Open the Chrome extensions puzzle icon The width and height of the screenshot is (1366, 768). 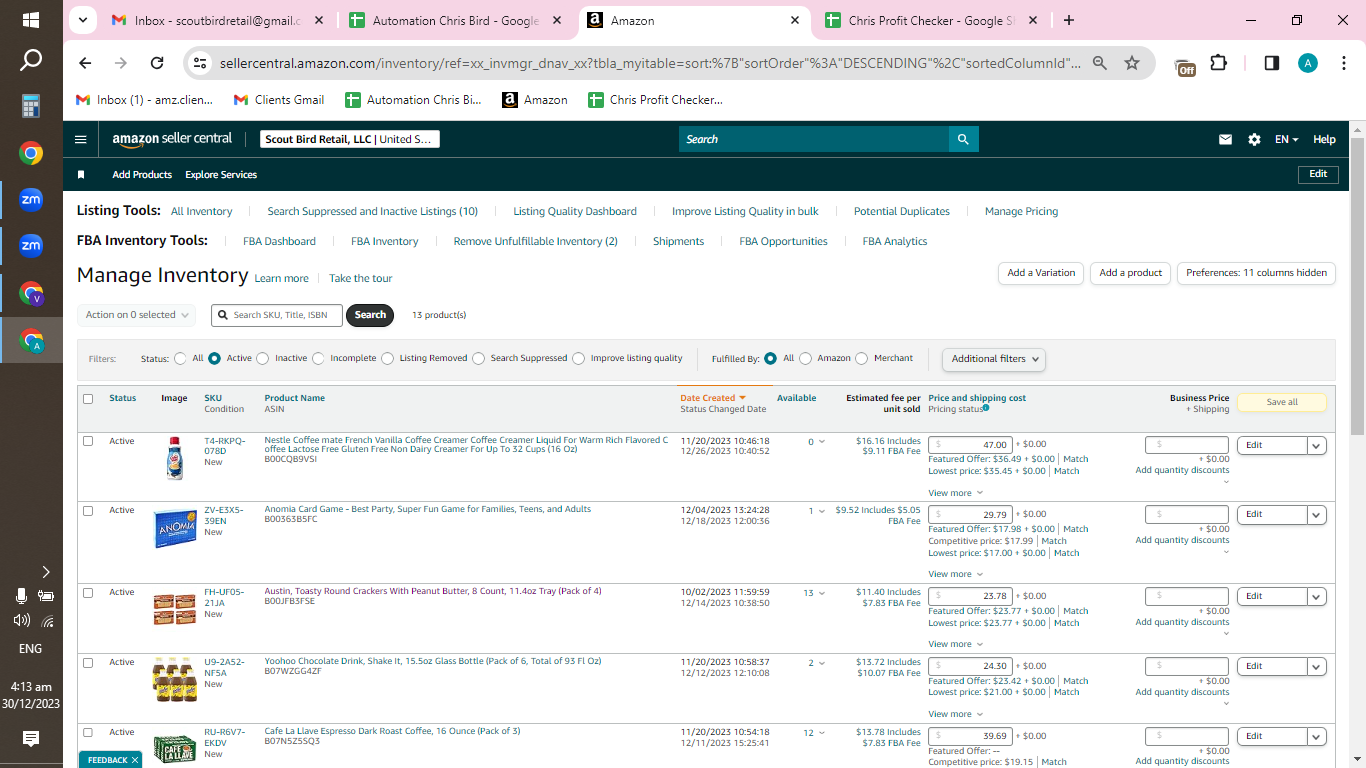pyautogui.click(x=1218, y=63)
